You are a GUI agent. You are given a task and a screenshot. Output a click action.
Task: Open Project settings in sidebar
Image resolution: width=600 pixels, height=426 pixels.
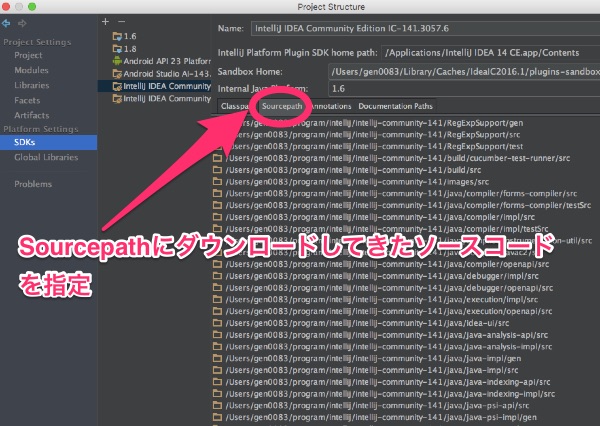28,55
